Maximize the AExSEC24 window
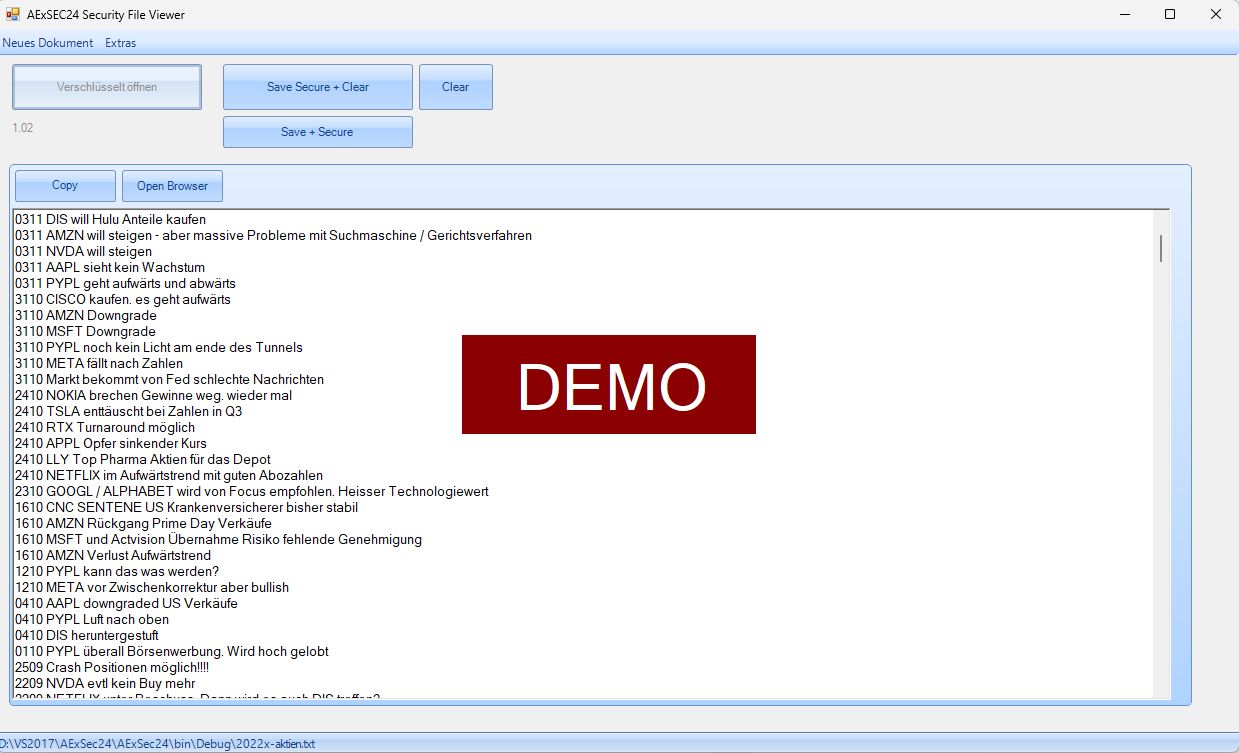This screenshot has height=753, width=1239. [1169, 15]
